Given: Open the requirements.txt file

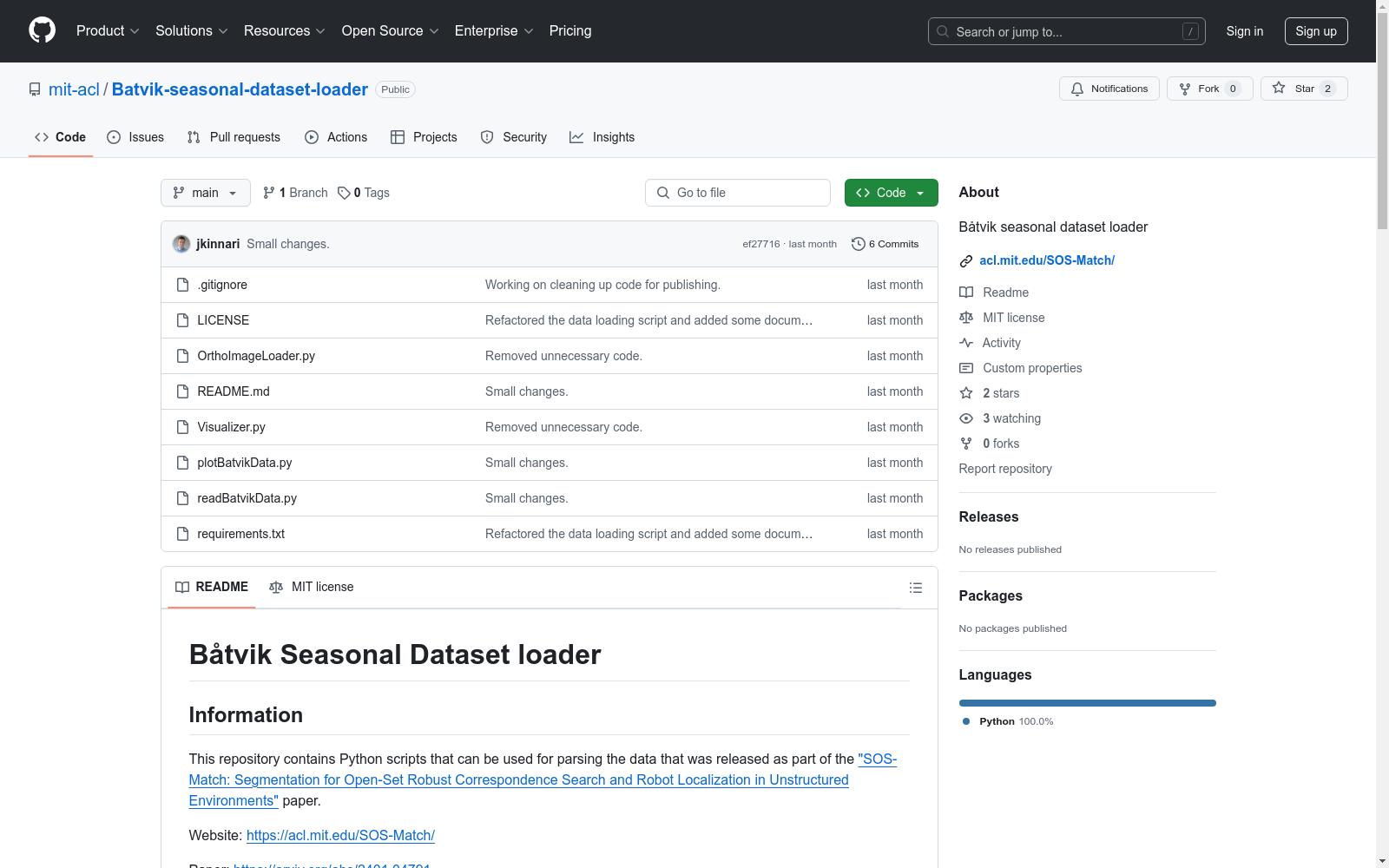Looking at the screenshot, I should 241,534.
